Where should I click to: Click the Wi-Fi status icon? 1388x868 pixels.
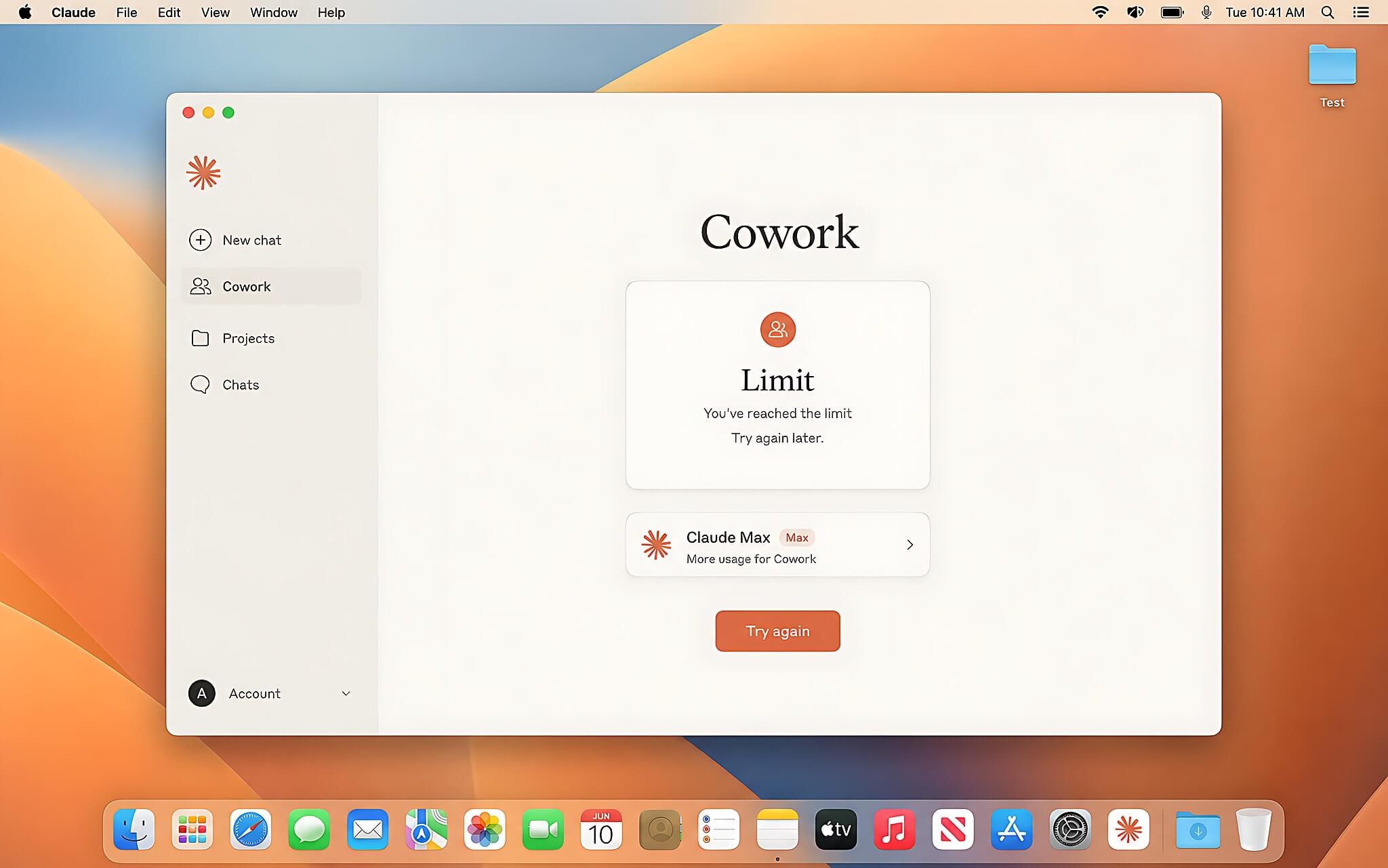tap(1100, 12)
